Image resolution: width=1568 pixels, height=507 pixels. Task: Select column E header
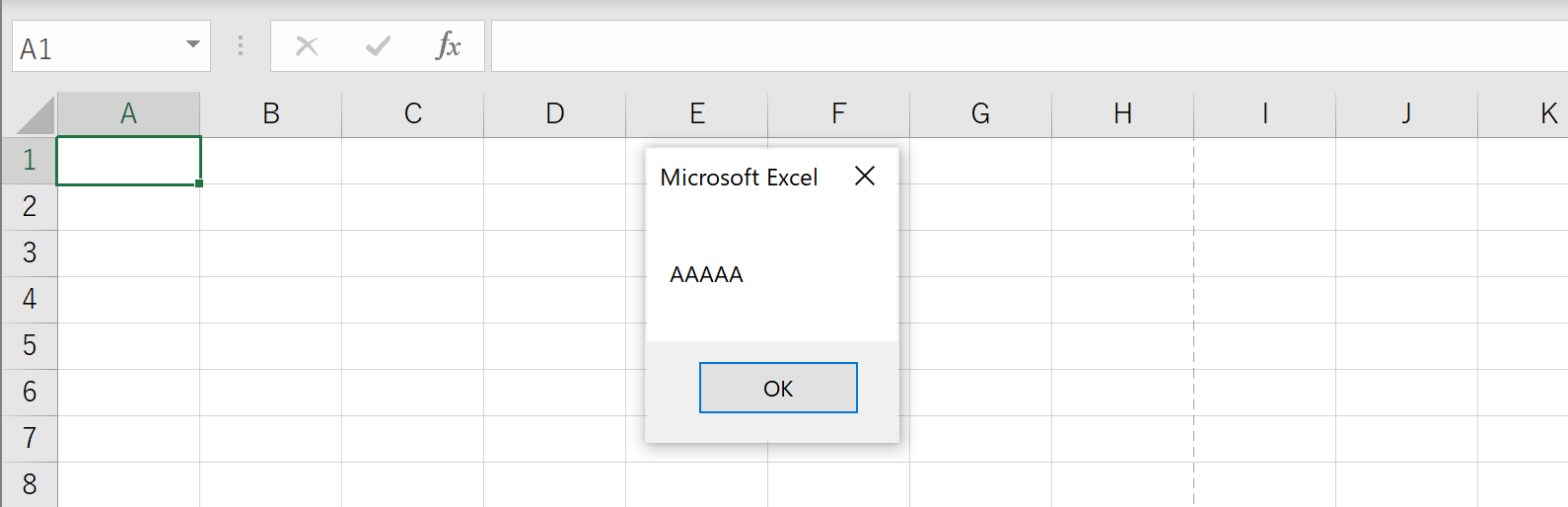pyautogui.click(x=697, y=113)
